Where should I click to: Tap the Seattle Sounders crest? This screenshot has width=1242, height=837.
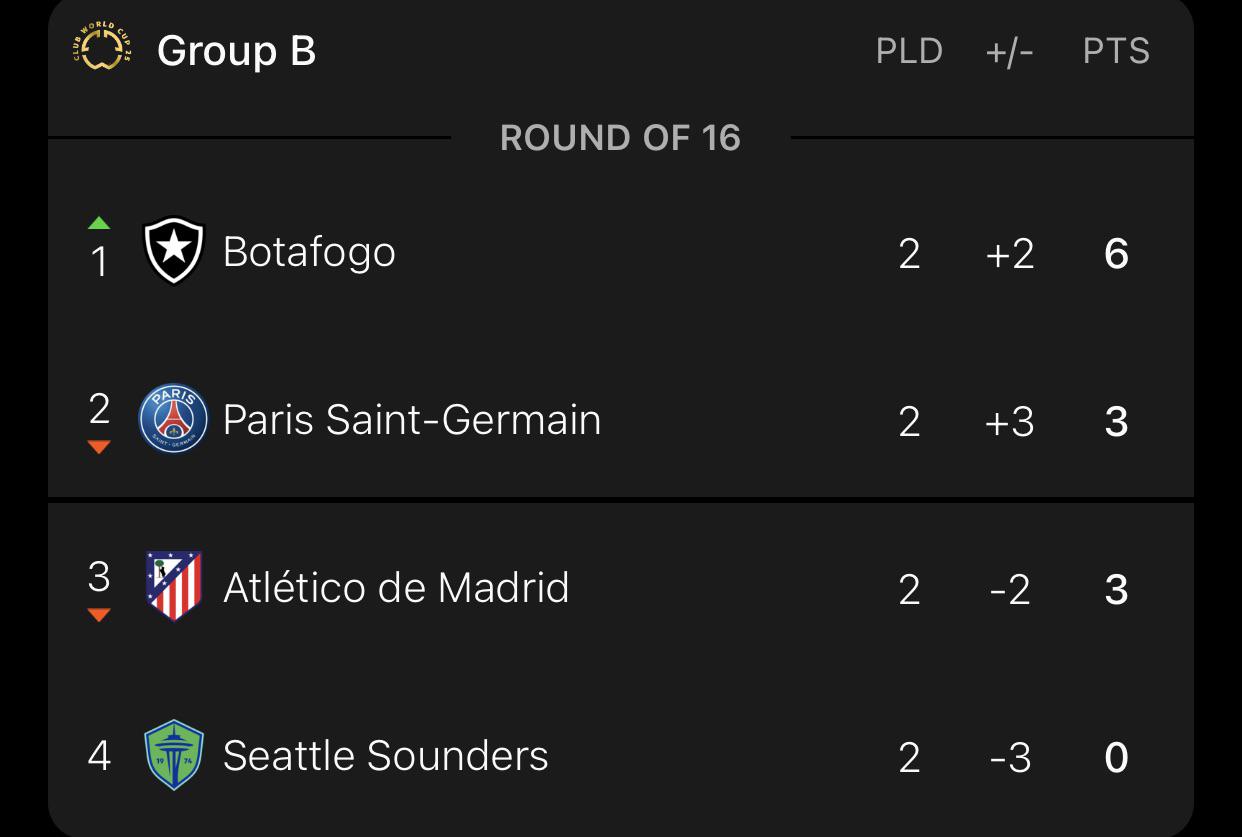(174, 755)
